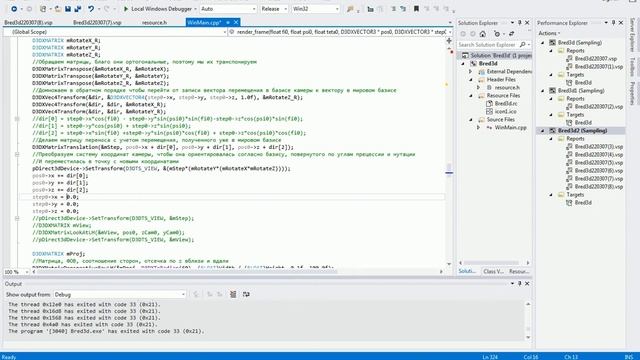Collapse the Bred3d project node
The width and height of the screenshot is (640, 360).
coord(463,64)
